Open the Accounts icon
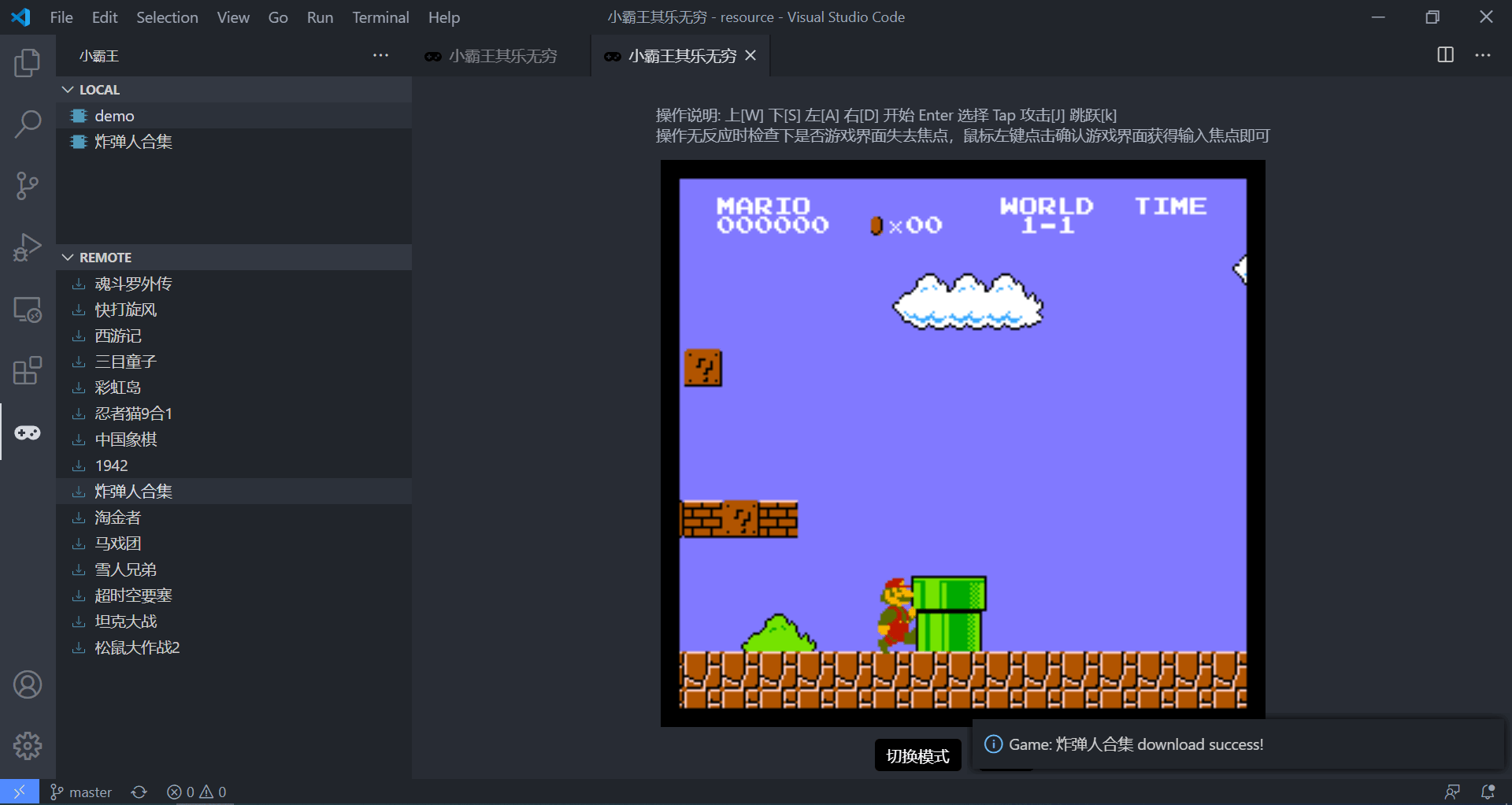This screenshot has width=1512, height=805. point(28,684)
